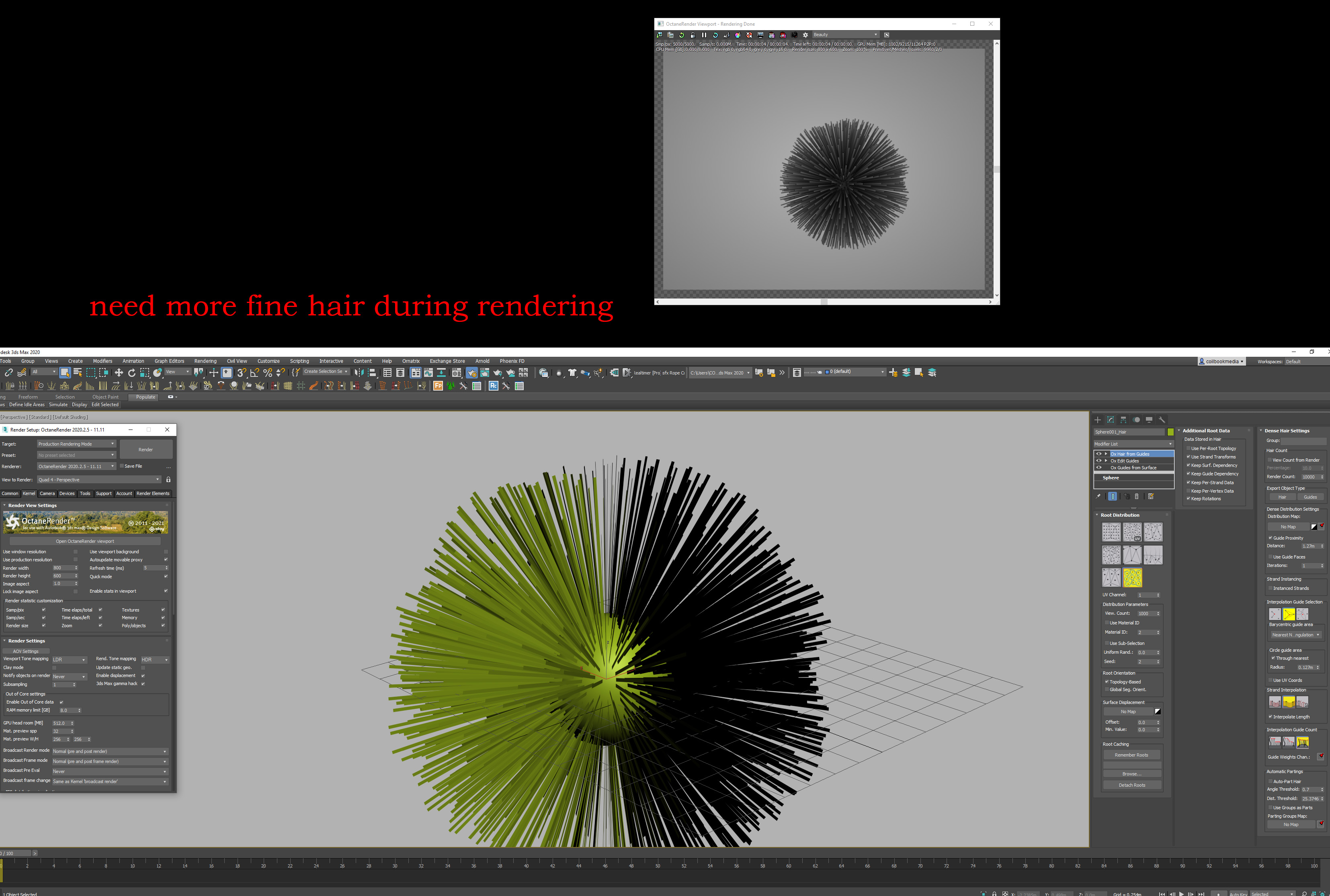Uncheck the Guide Proximity checkbox
Image resolution: width=1330 pixels, height=896 pixels.
[1270, 538]
